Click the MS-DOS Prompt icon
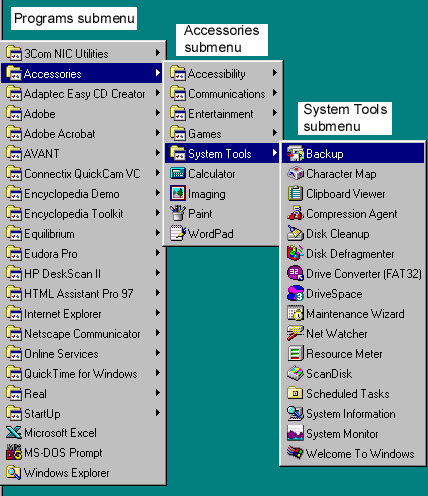This screenshot has height=496, width=428. 14,453
